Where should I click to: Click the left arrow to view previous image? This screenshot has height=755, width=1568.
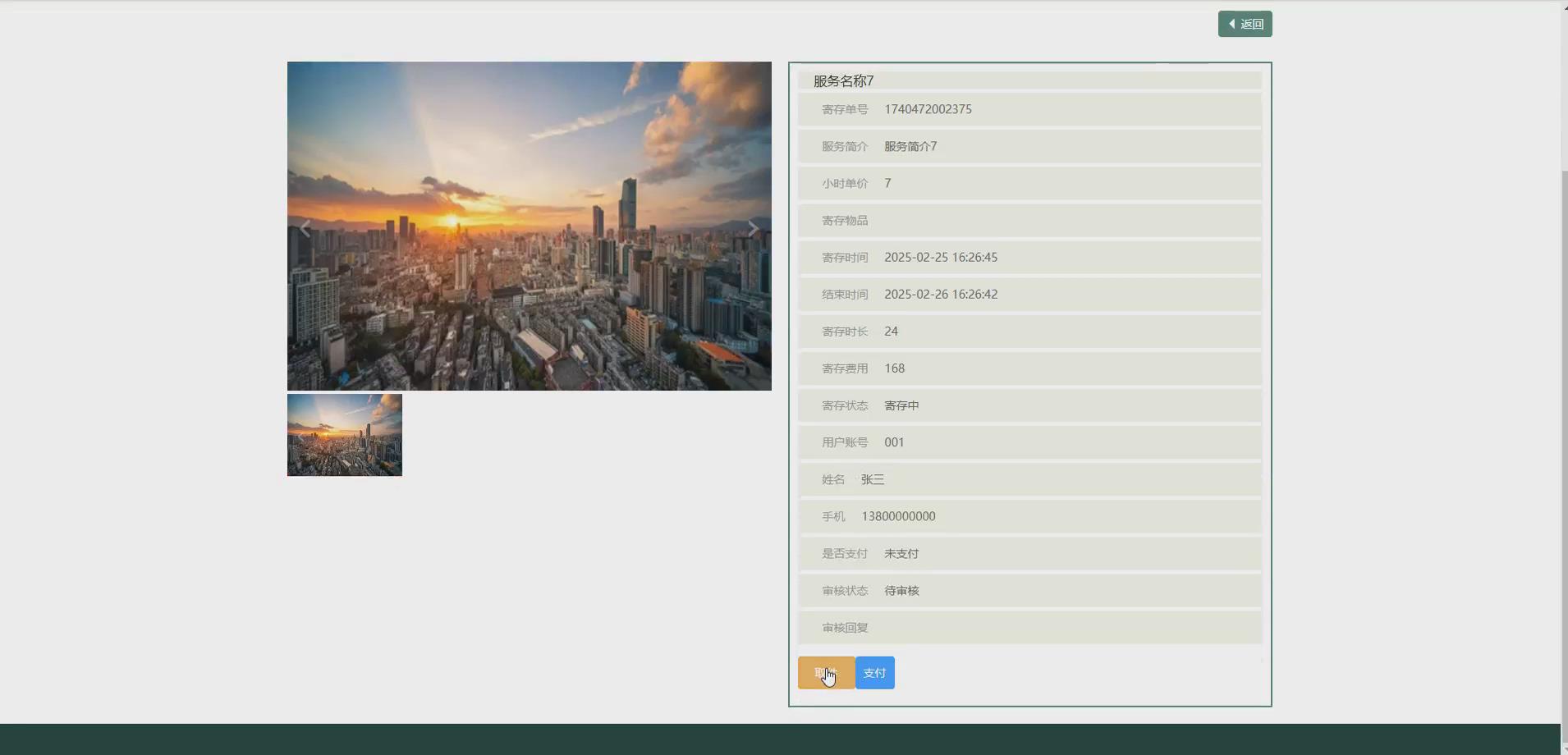point(304,227)
